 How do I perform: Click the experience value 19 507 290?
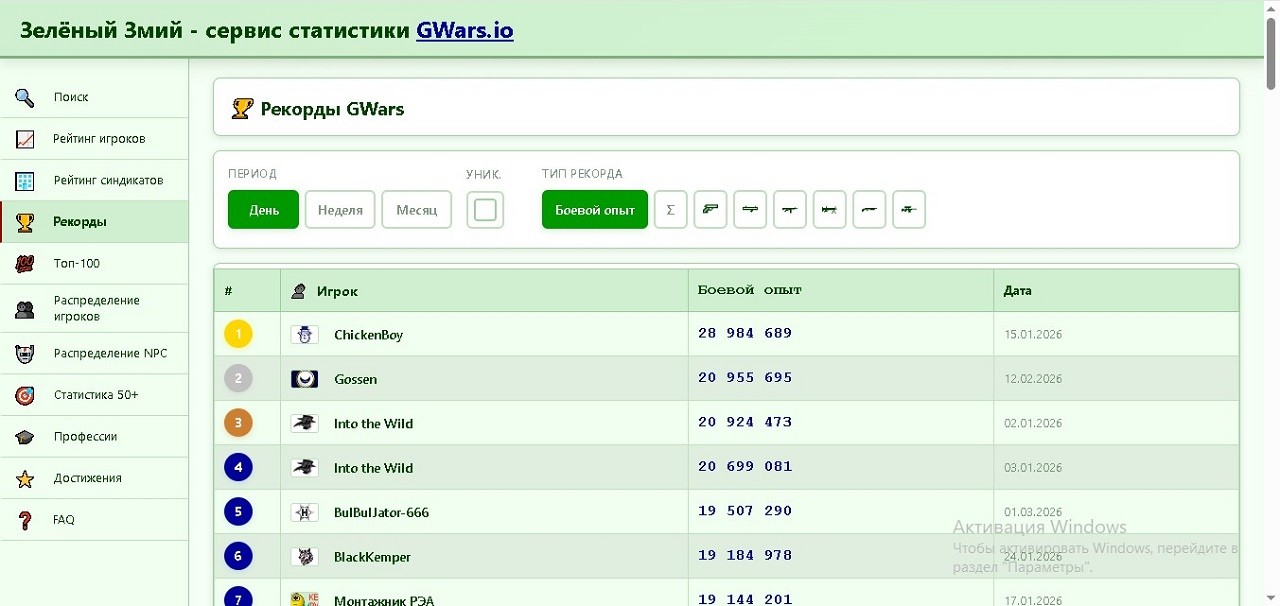(x=745, y=511)
